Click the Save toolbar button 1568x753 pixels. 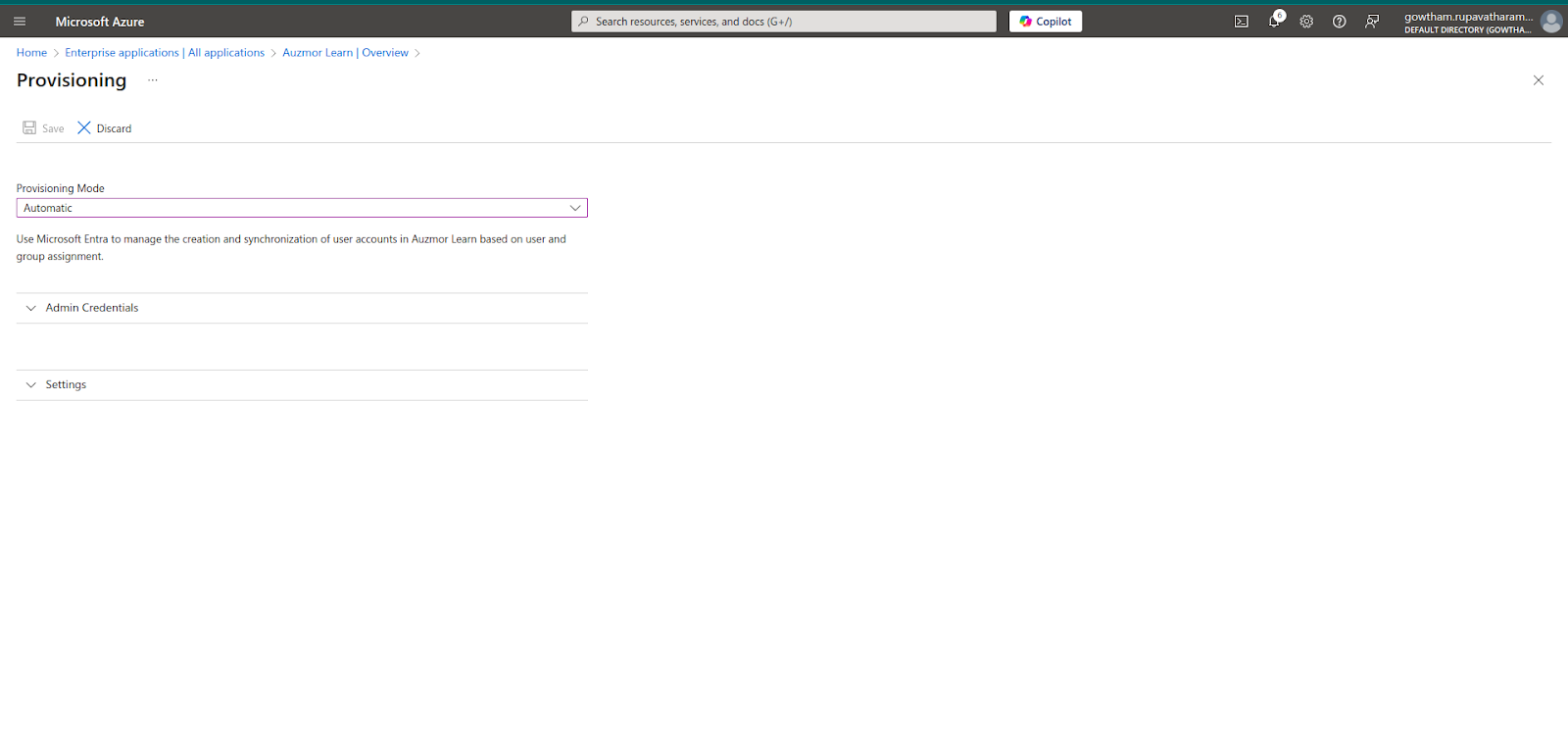43,128
